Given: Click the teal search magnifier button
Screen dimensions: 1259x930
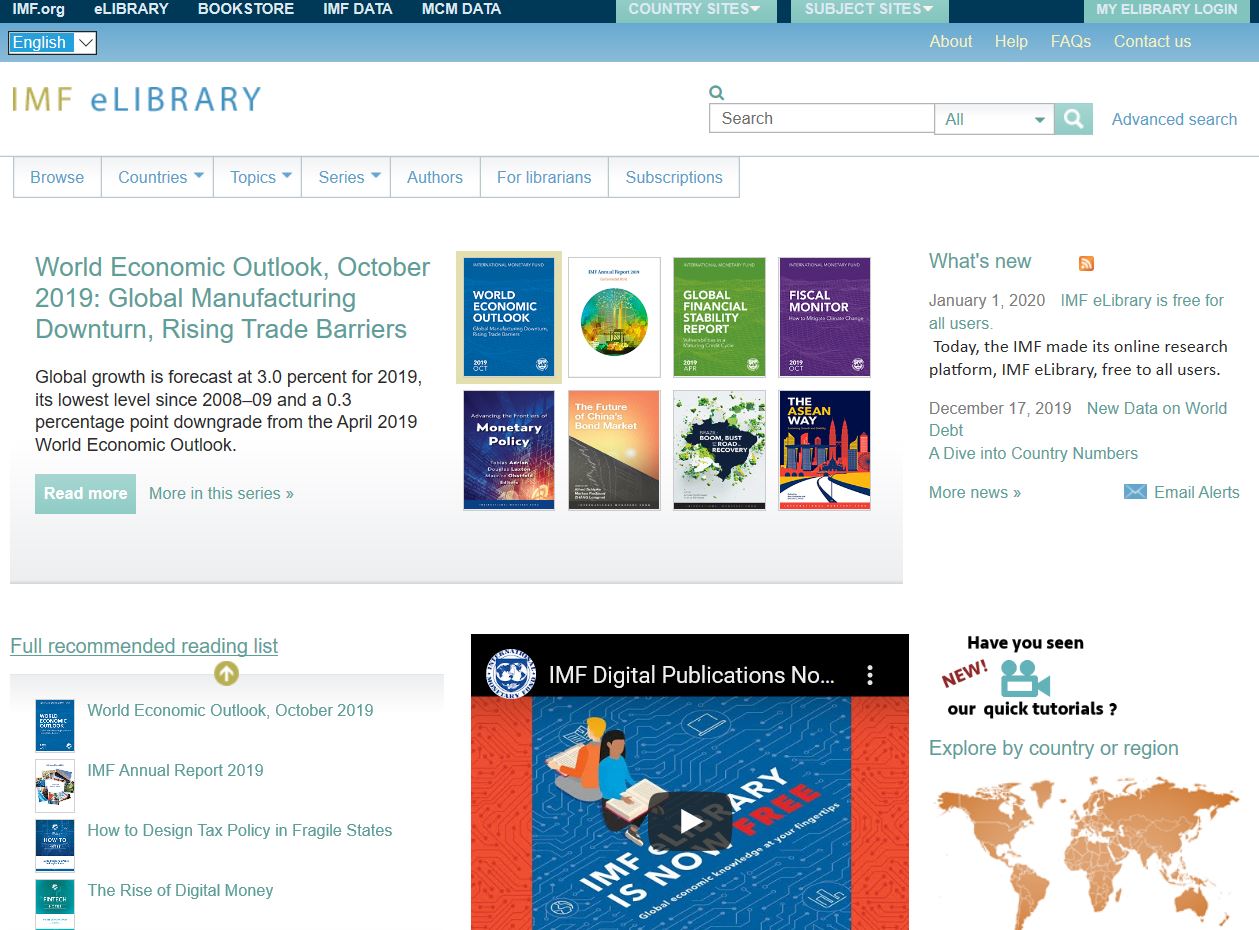Looking at the screenshot, I should click(x=1073, y=119).
